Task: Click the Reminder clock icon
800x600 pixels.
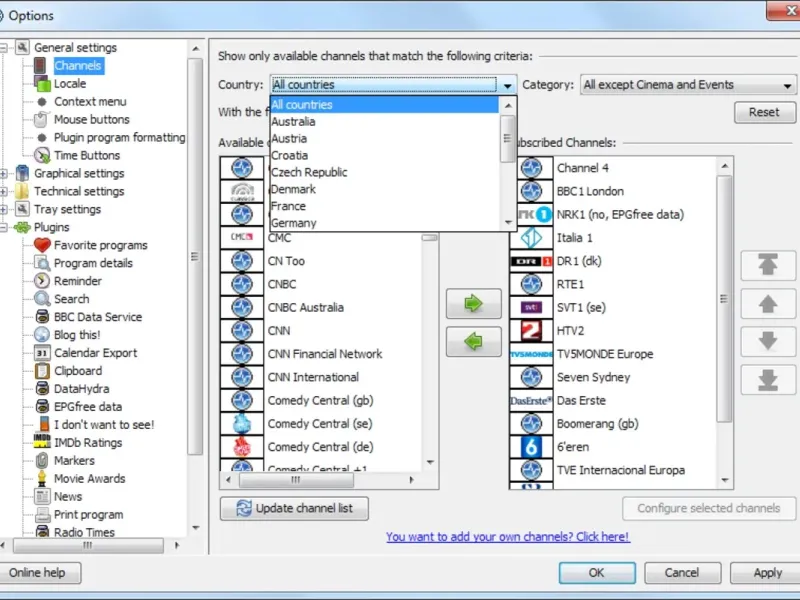Action: coord(42,281)
